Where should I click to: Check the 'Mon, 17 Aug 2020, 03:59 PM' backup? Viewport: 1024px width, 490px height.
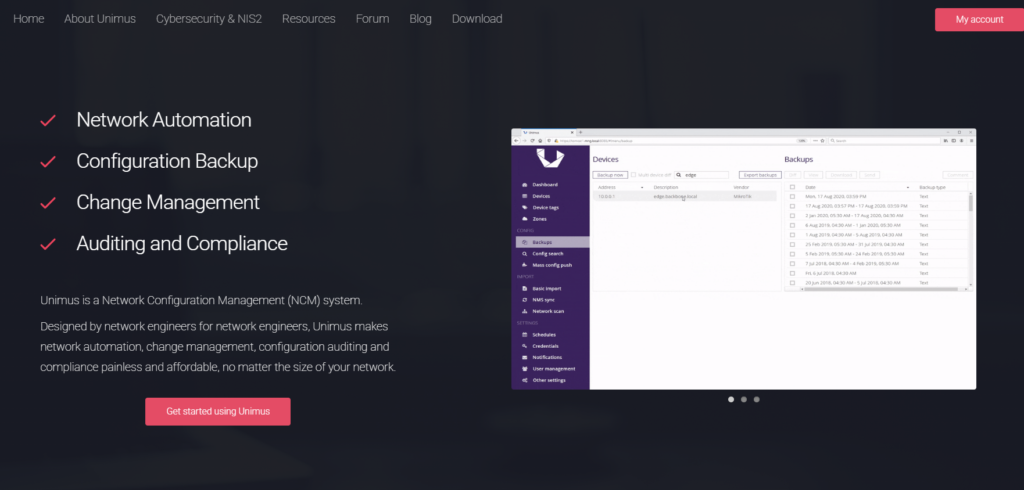tap(793, 197)
